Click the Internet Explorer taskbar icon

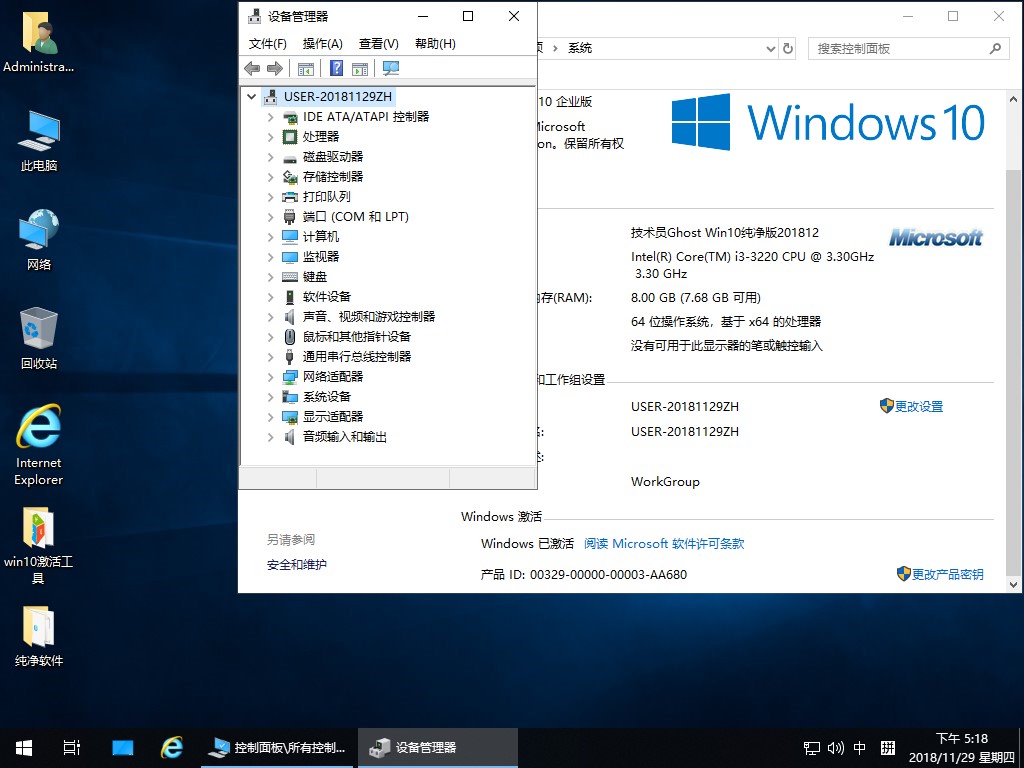tap(172, 748)
